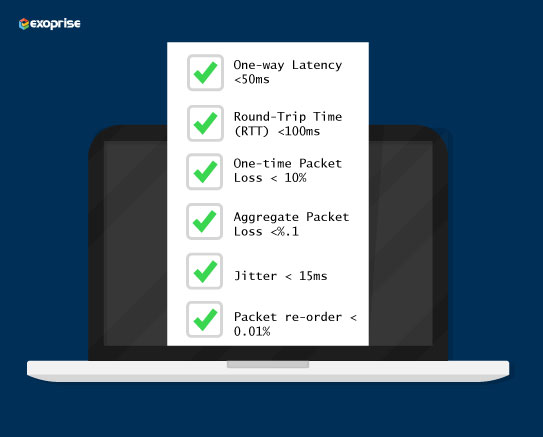Click the laptop's trackpad notch
This screenshot has height=437, width=543.
click(x=268, y=364)
